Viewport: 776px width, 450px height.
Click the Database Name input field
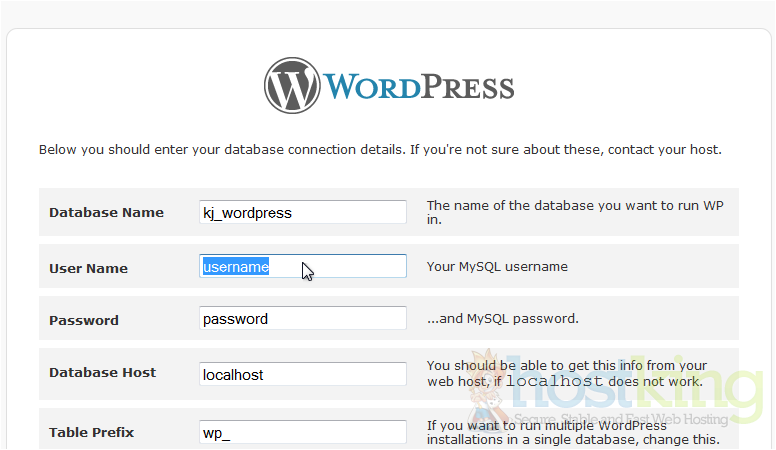pyautogui.click(x=303, y=212)
